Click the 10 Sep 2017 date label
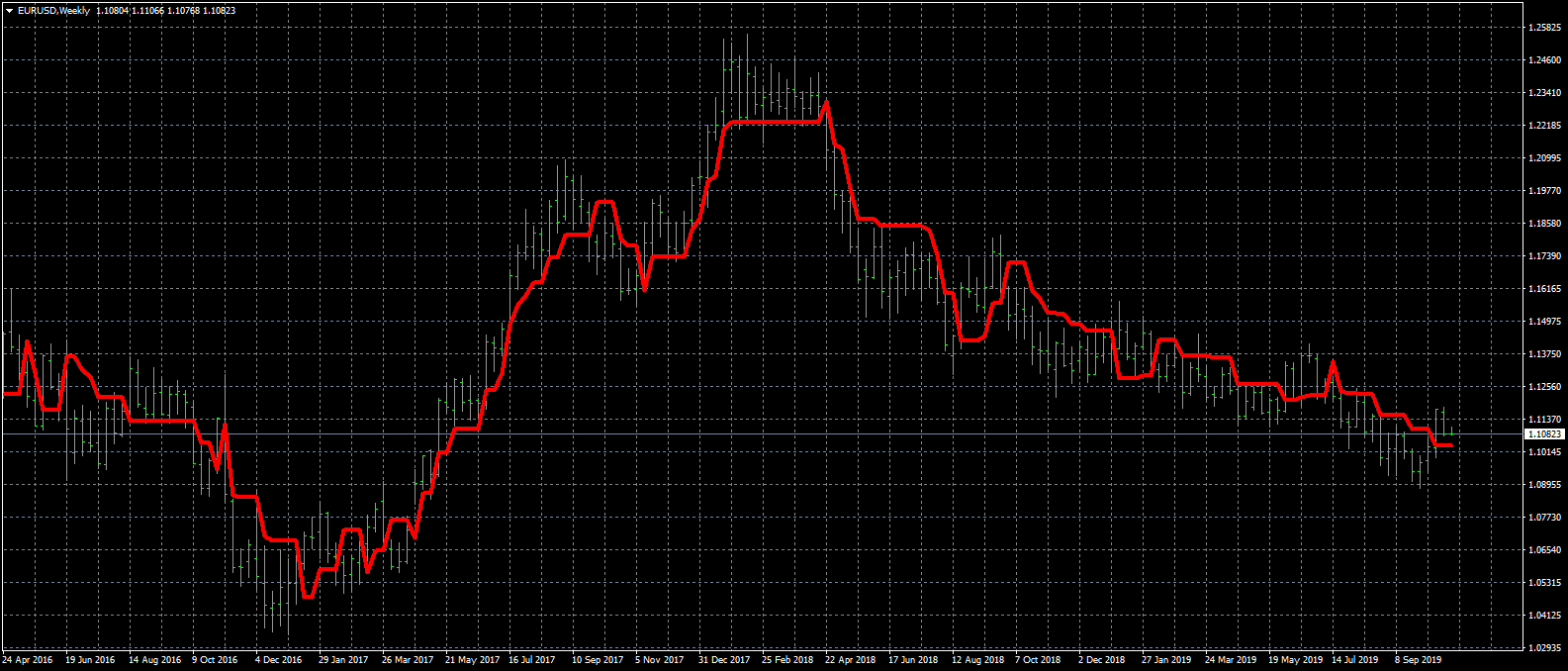Image resolution: width=1568 pixels, height=671 pixels. pos(598,659)
